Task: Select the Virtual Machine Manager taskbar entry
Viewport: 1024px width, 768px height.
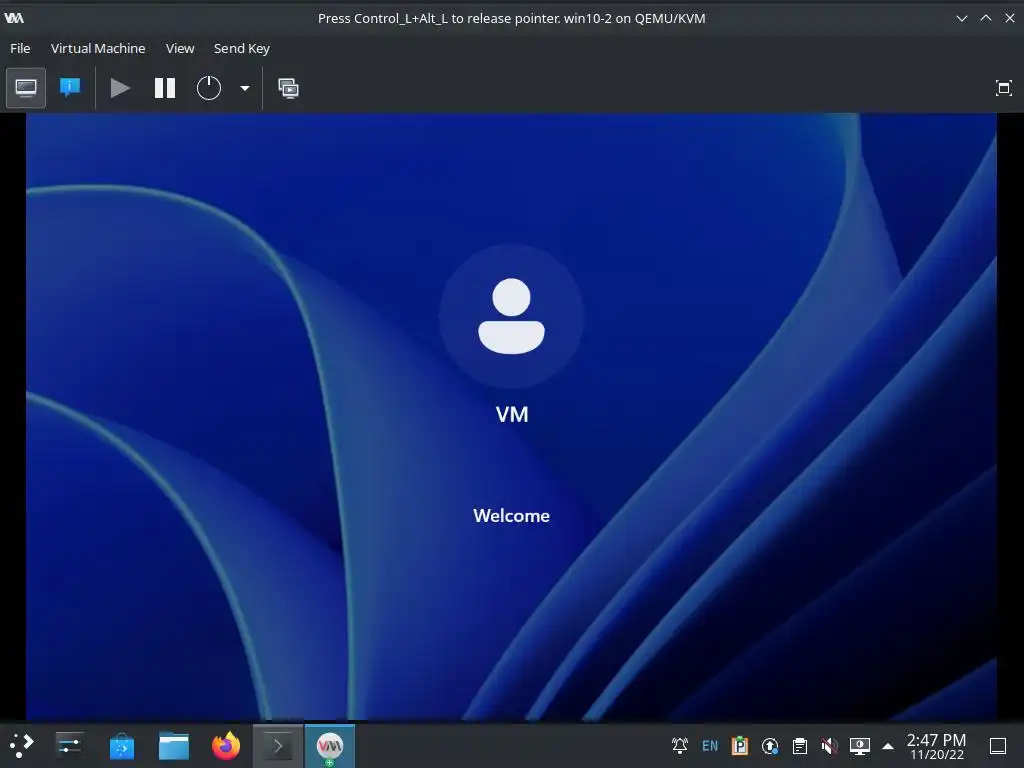Action: [330, 746]
